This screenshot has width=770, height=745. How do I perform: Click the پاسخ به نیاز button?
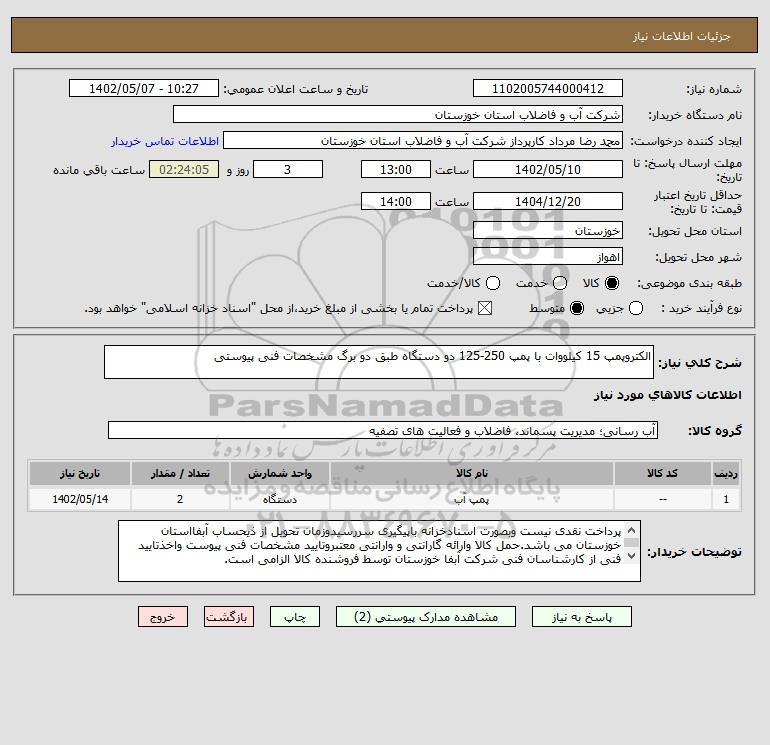point(581,617)
